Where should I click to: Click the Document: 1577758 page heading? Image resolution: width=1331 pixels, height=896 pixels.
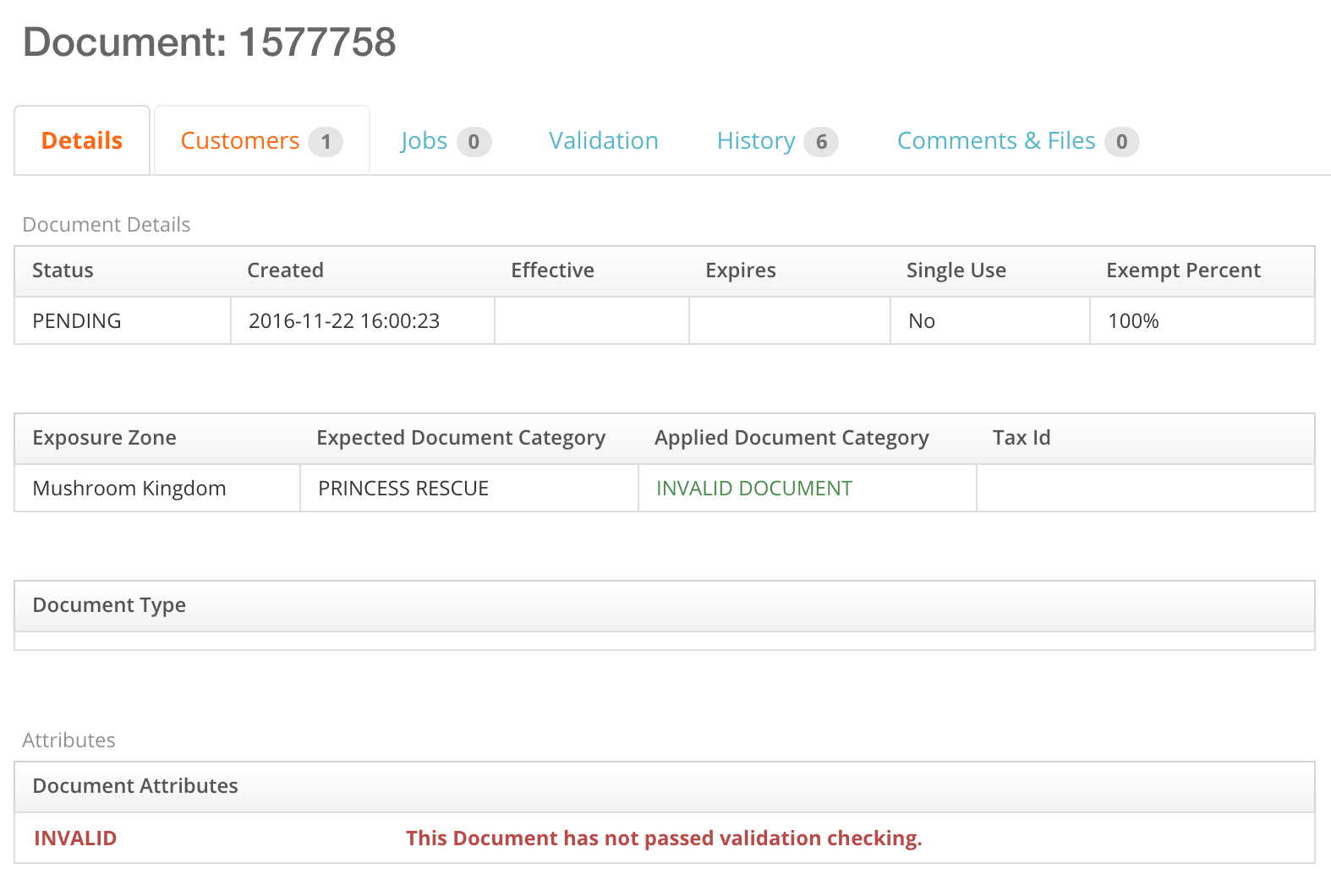click(210, 42)
